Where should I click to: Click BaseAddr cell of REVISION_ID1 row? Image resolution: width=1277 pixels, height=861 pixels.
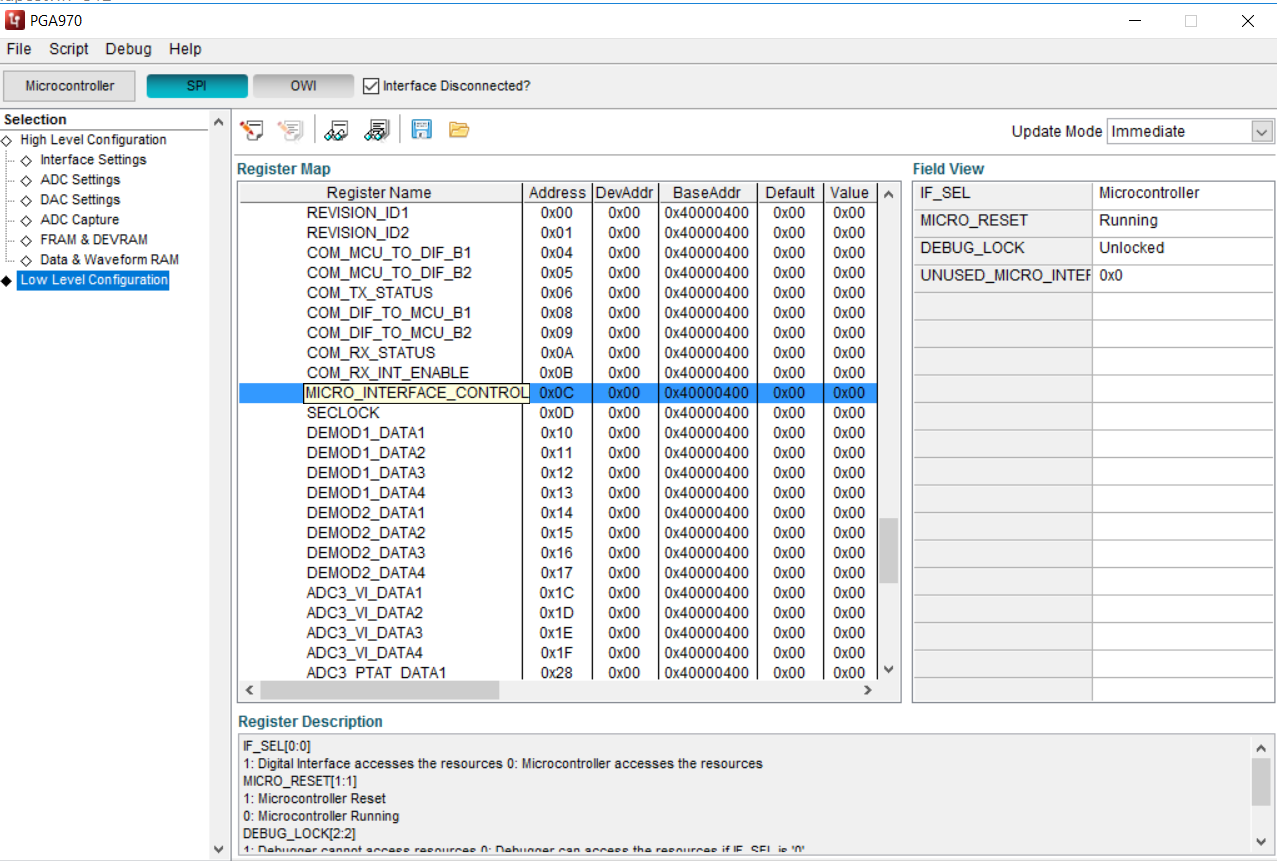pos(707,213)
